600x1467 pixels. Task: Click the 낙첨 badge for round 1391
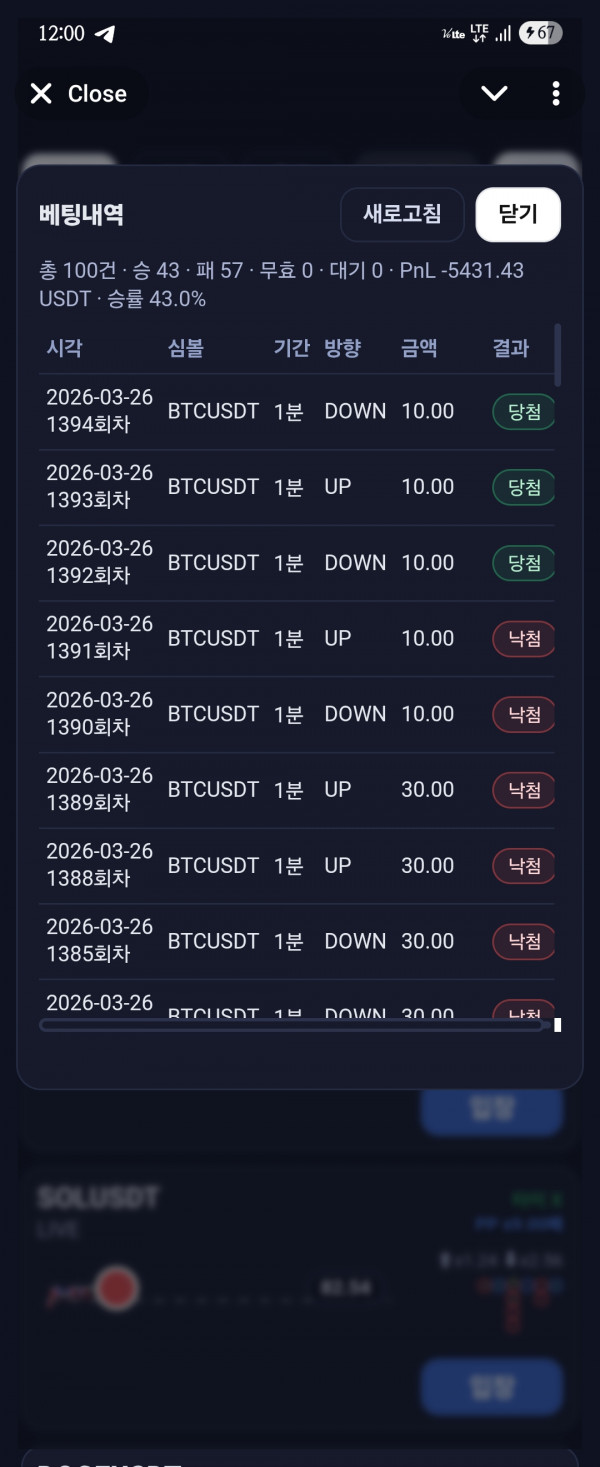point(523,639)
